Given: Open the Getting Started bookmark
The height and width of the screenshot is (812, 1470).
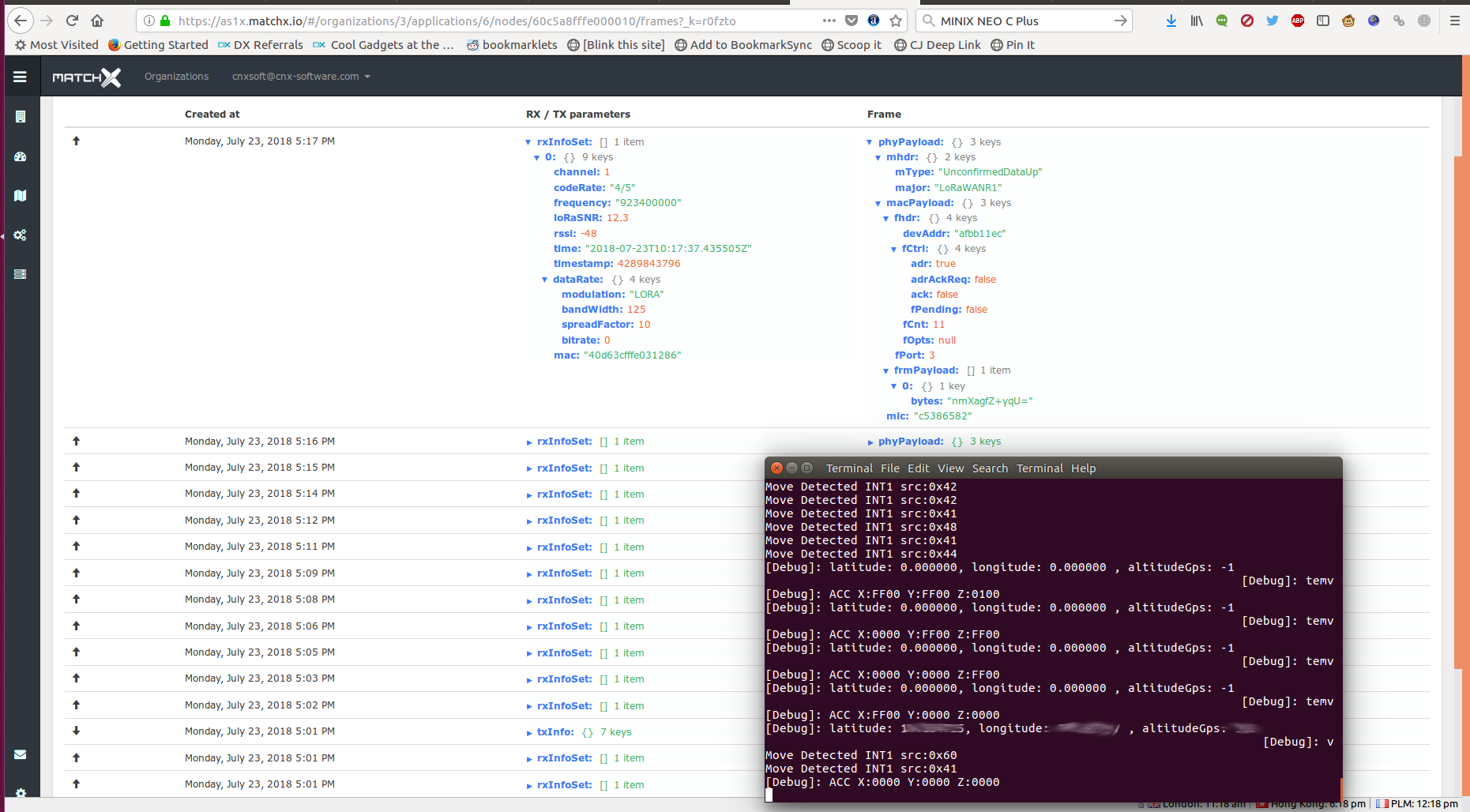Looking at the screenshot, I should [x=159, y=45].
